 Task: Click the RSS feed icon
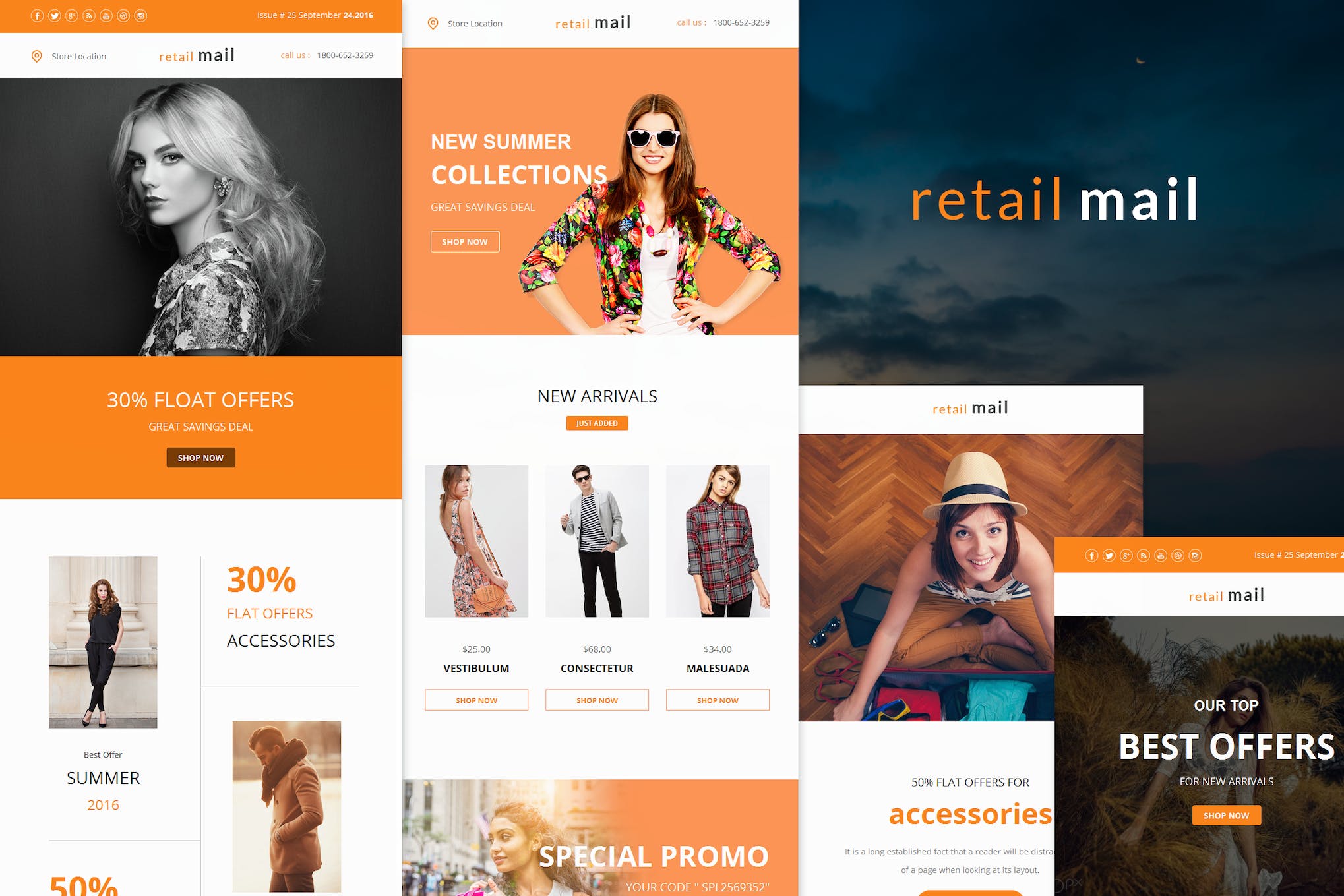point(88,13)
